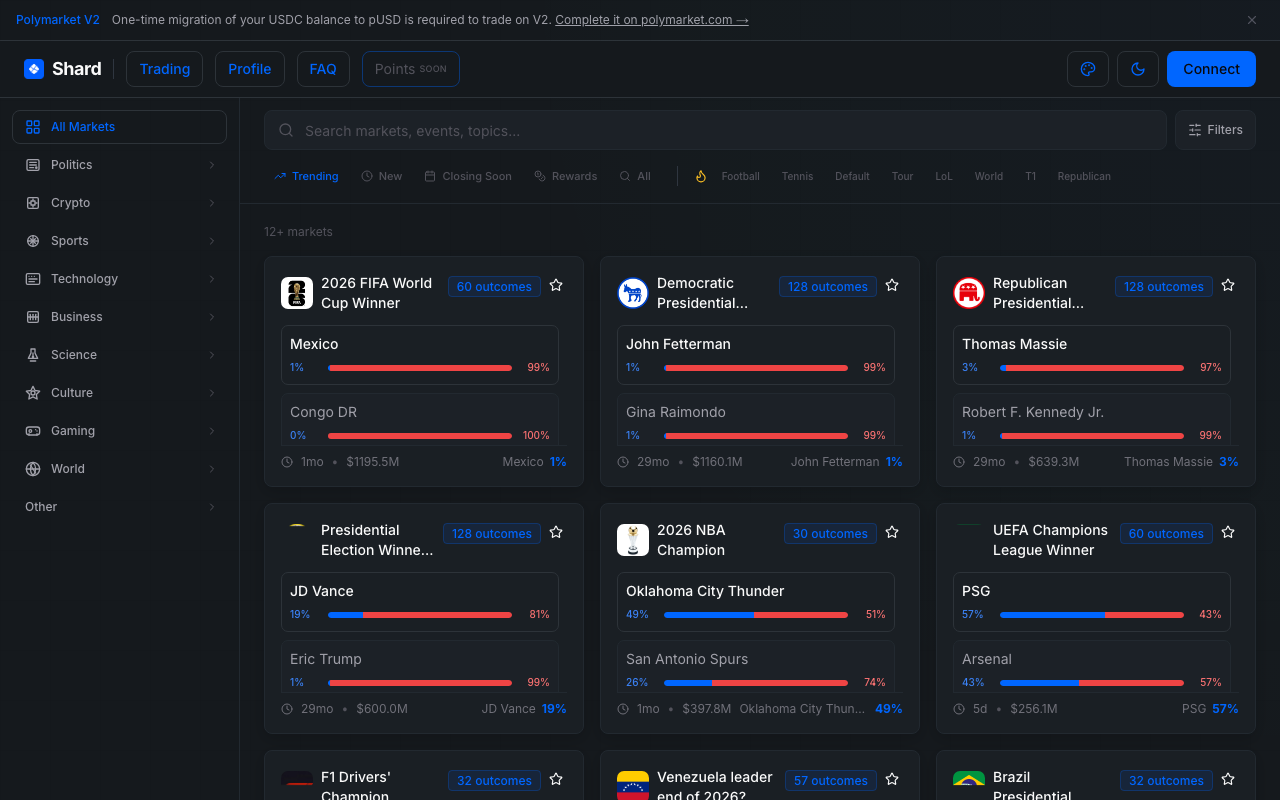1280x800 pixels.
Task: Click the Sports category icon
Action: (x=33, y=241)
